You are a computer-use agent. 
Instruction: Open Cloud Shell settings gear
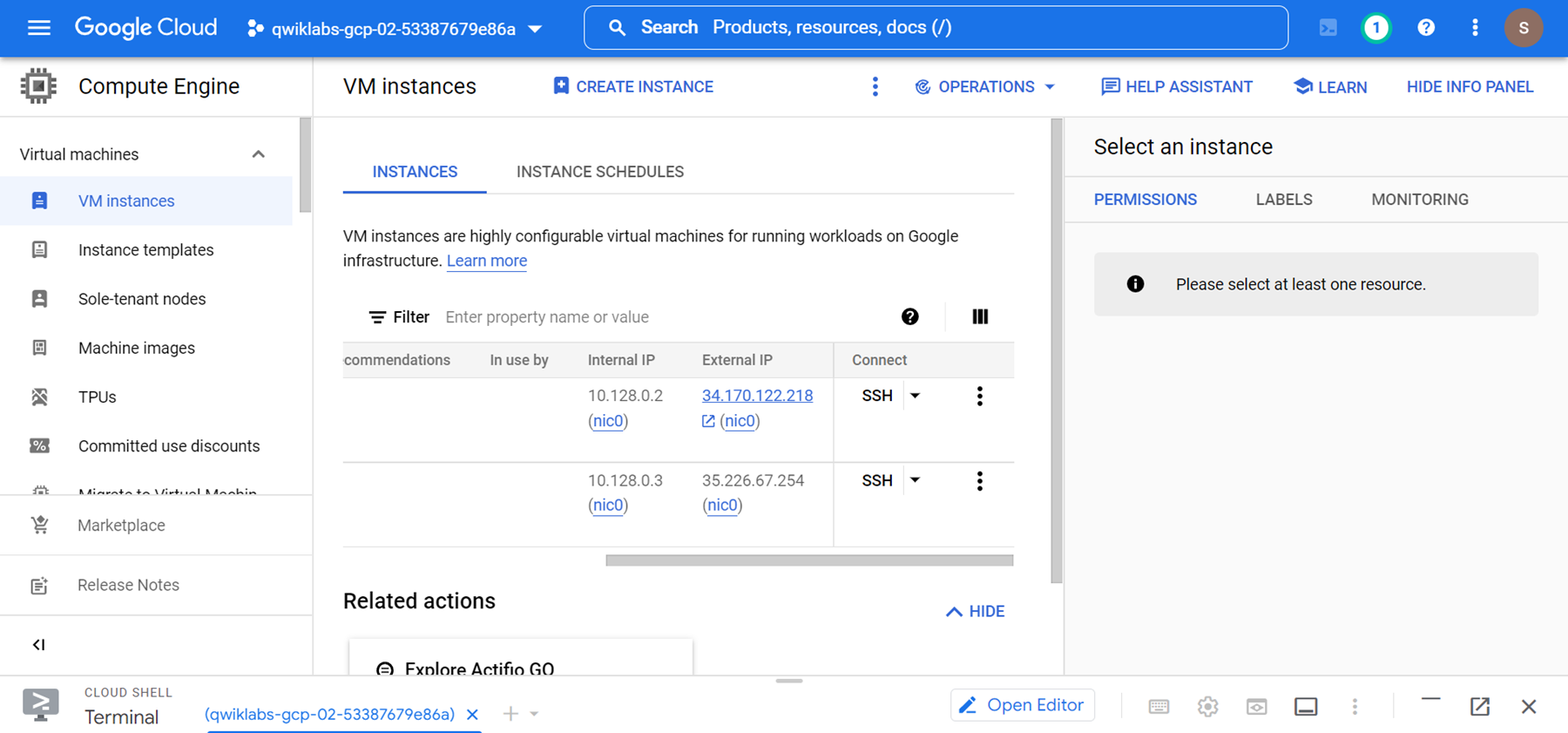1207,707
